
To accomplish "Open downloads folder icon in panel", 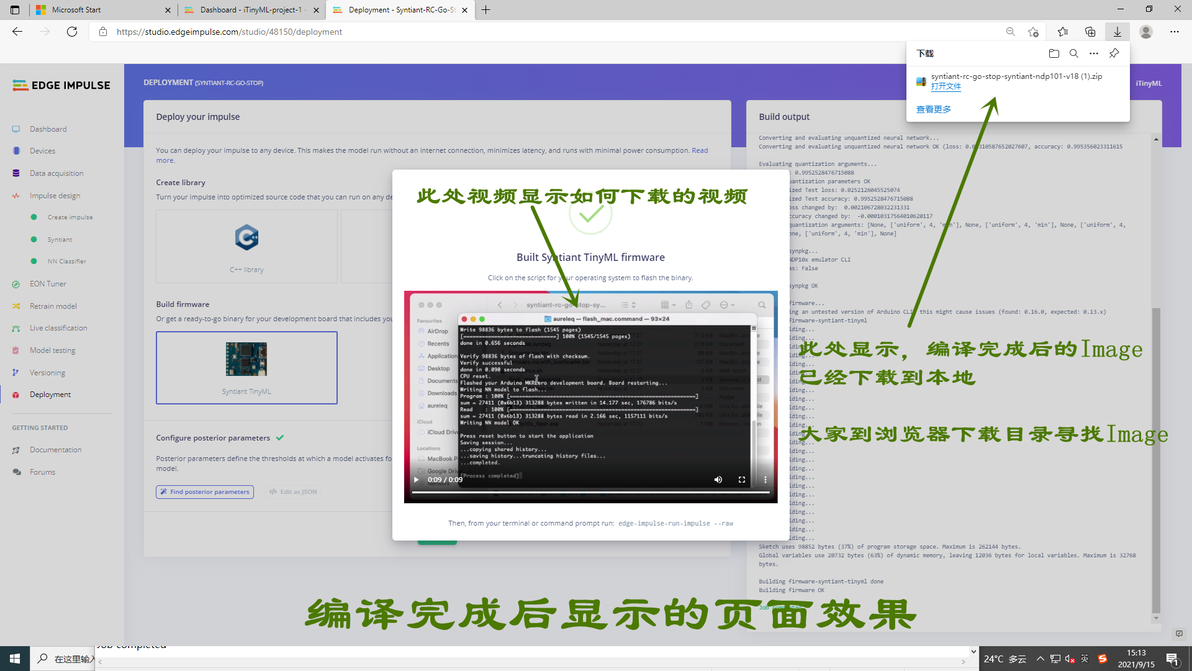I will (1054, 53).
